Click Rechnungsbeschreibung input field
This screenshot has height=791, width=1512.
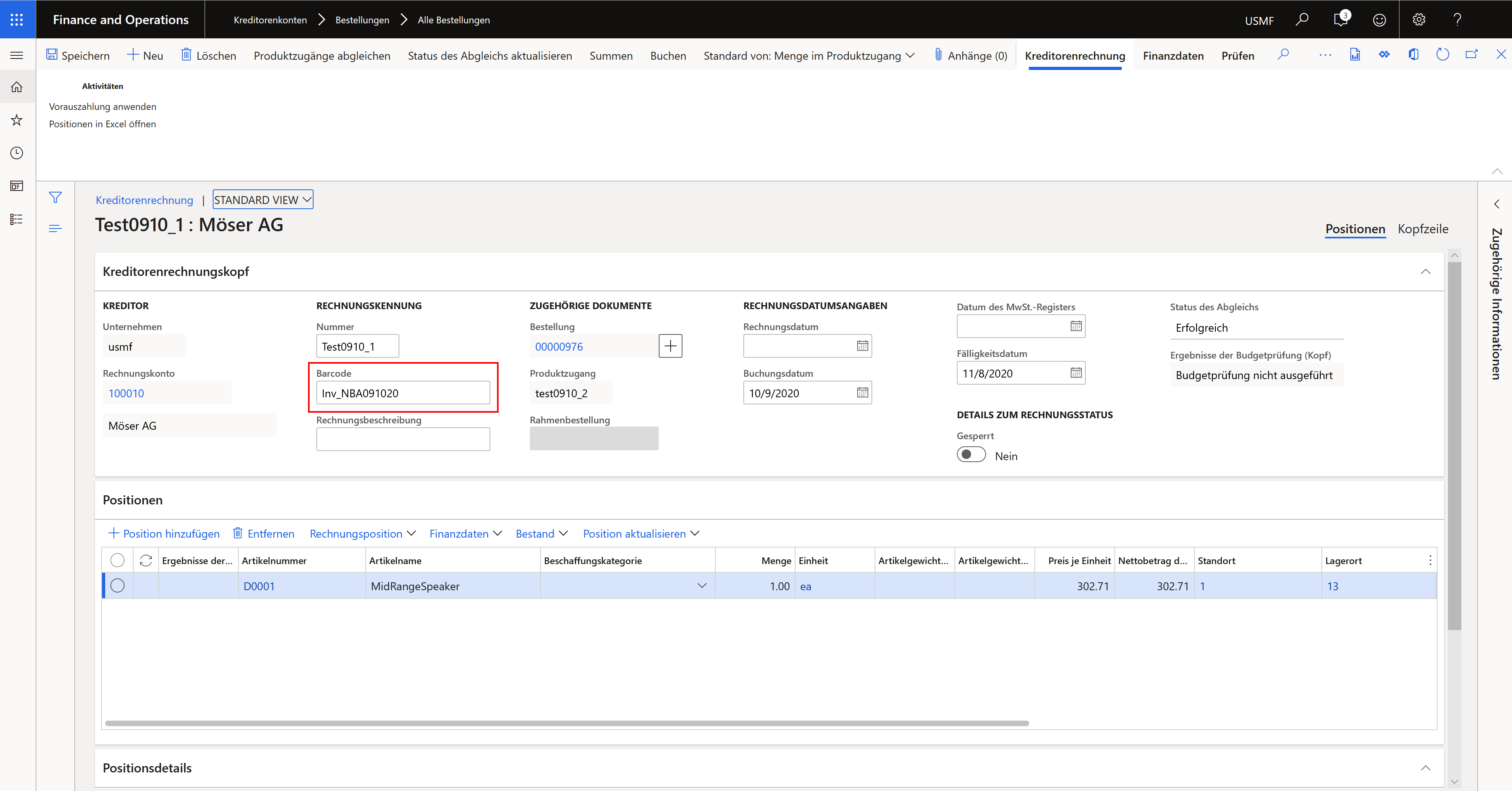403,439
